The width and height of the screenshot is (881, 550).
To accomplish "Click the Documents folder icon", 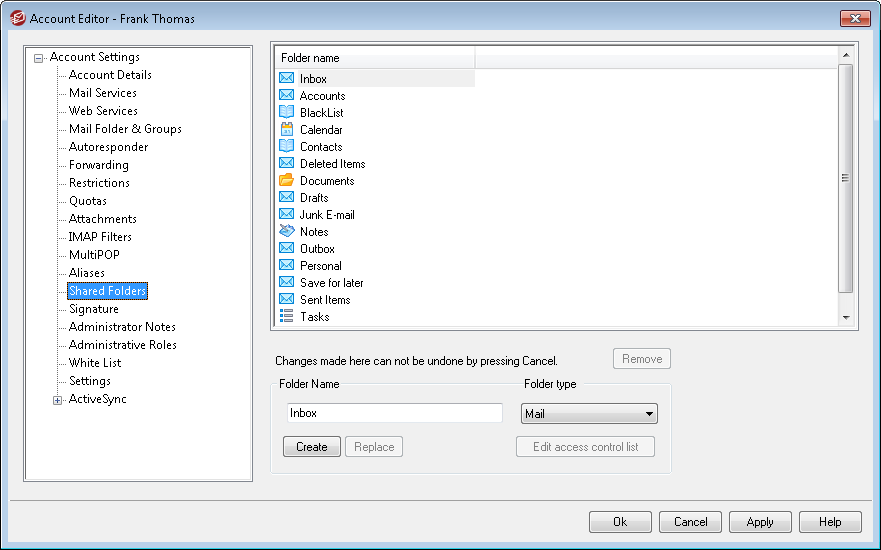I will pos(286,181).
